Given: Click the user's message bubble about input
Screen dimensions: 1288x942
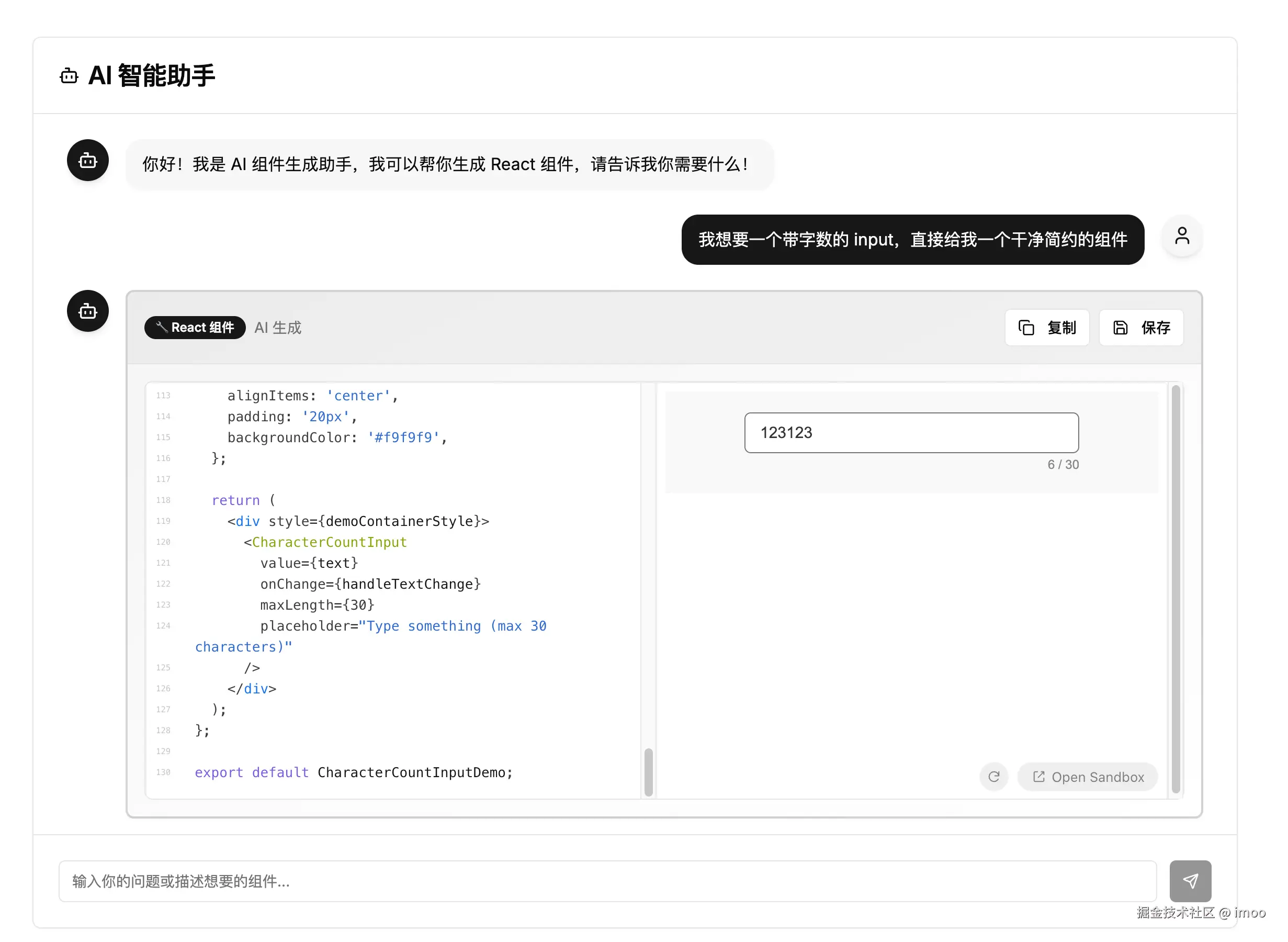Looking at the screenshot, I should point(912,240).
